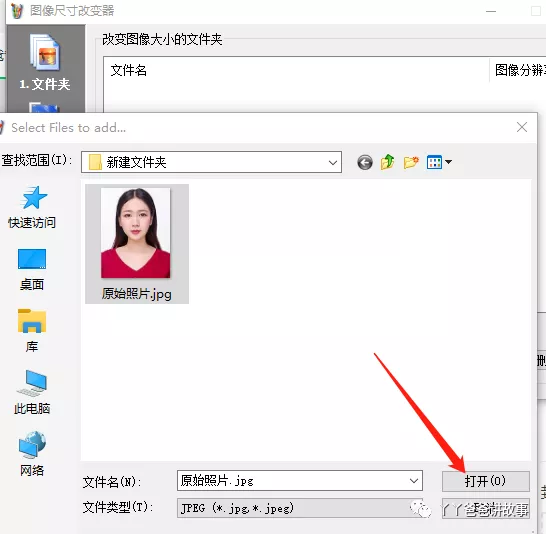546x534 pixels.
Task: Expand the 文件名 combo box dropdown
Action: pyautogui.click(x=414, y=481)
